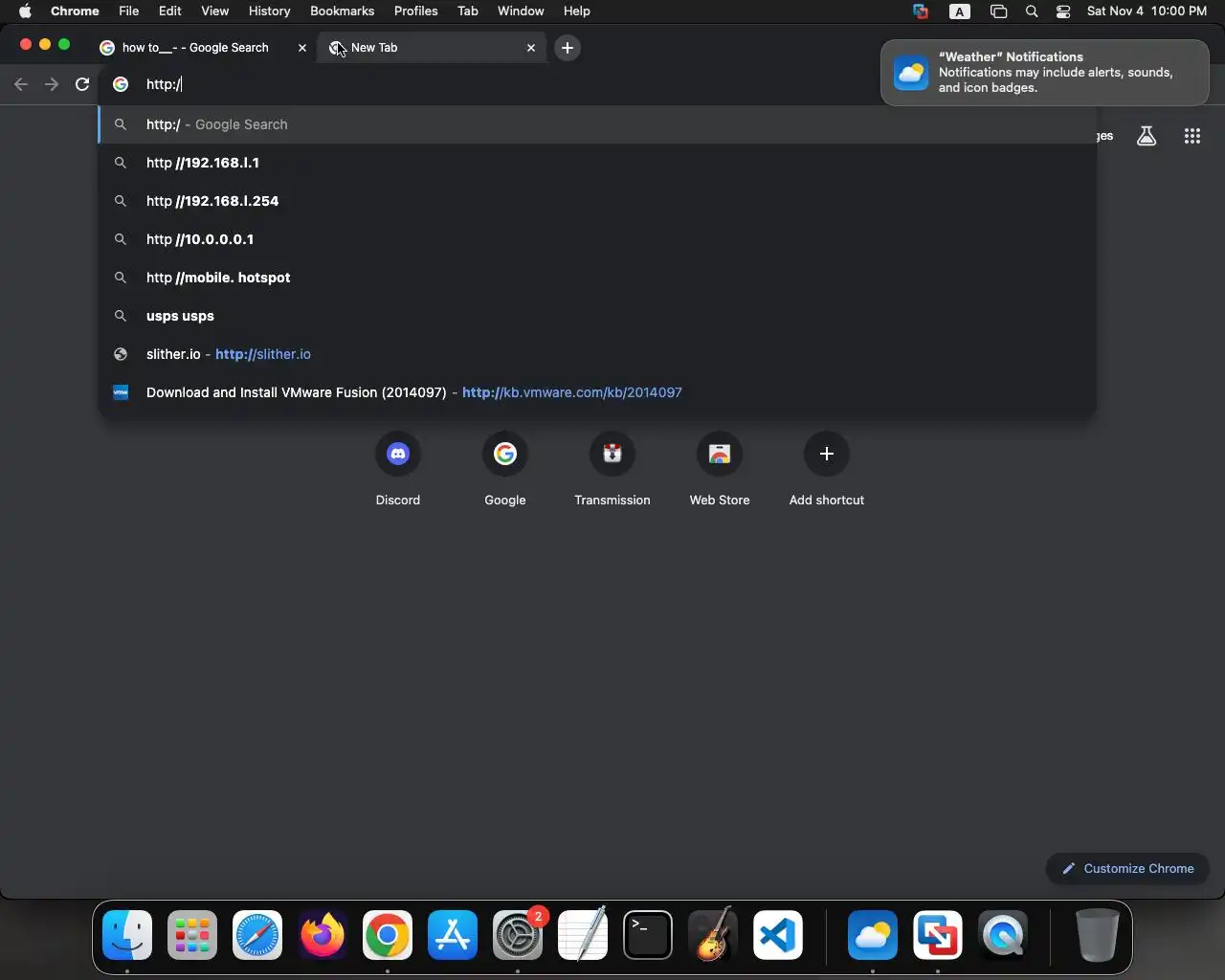Open the Profiles menu
Screen dimensions: 1225x980
point(415,11)
